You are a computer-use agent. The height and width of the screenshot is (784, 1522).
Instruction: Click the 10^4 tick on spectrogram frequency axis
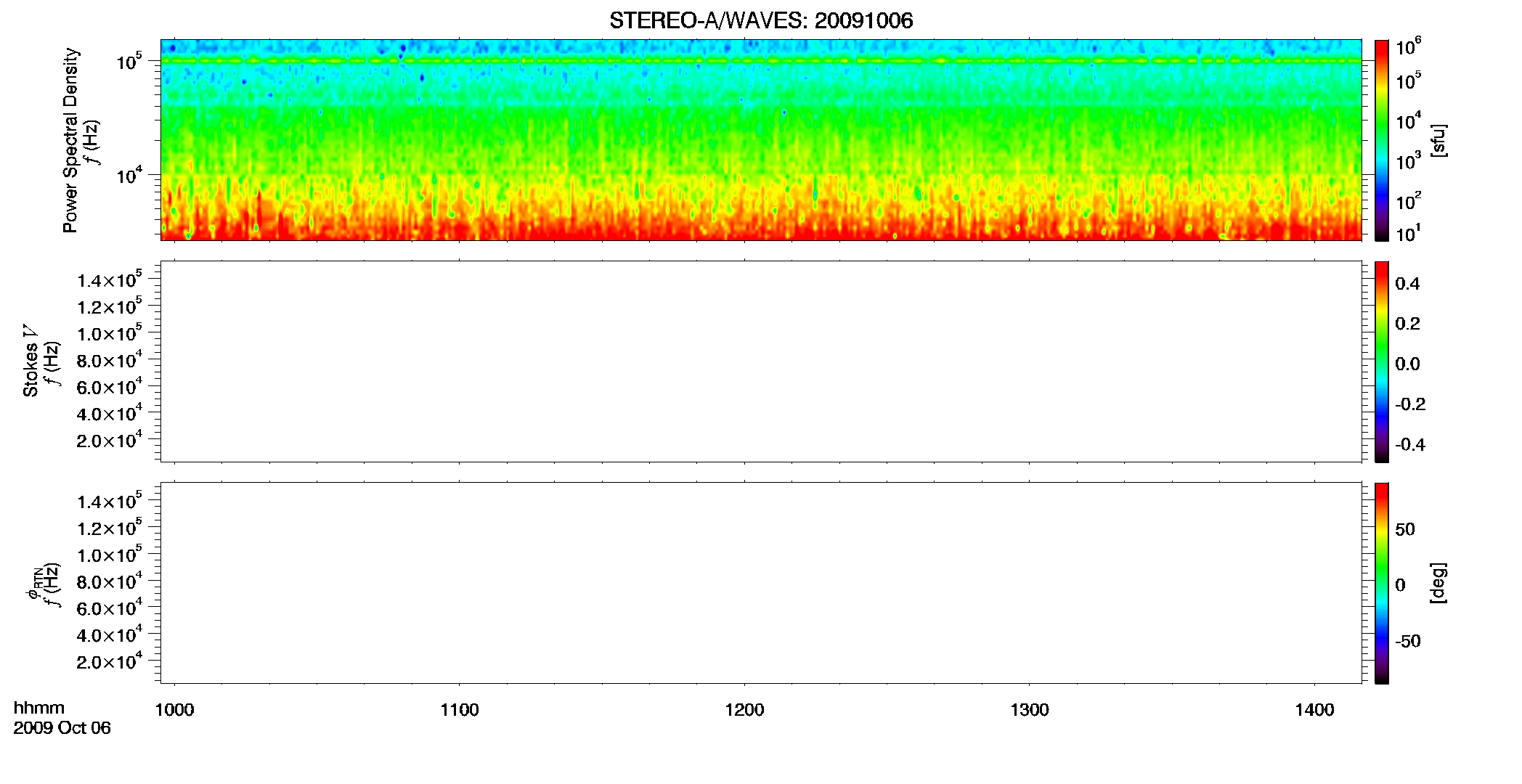129,176
